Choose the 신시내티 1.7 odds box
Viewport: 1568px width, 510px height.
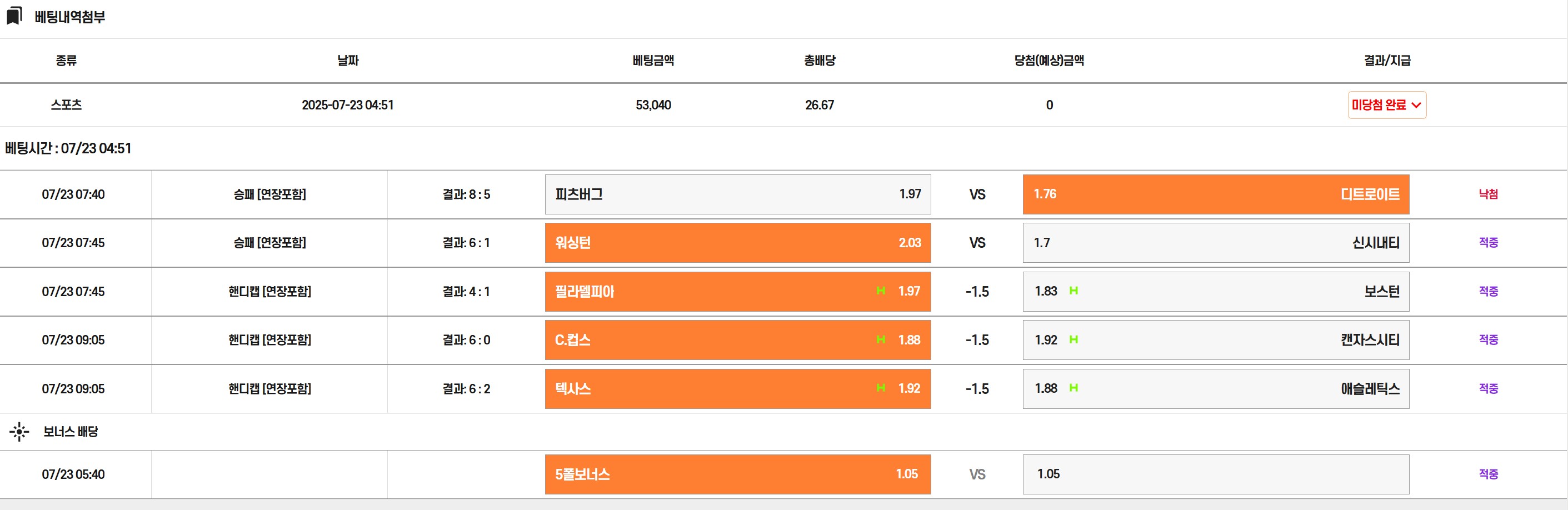tap(1215, 243)
